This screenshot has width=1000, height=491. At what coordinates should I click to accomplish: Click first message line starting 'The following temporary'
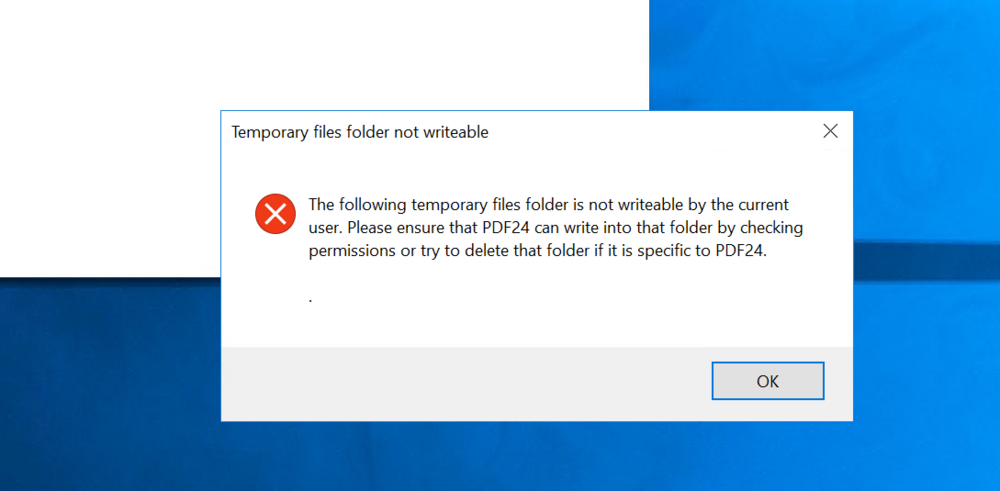(548, 205)
